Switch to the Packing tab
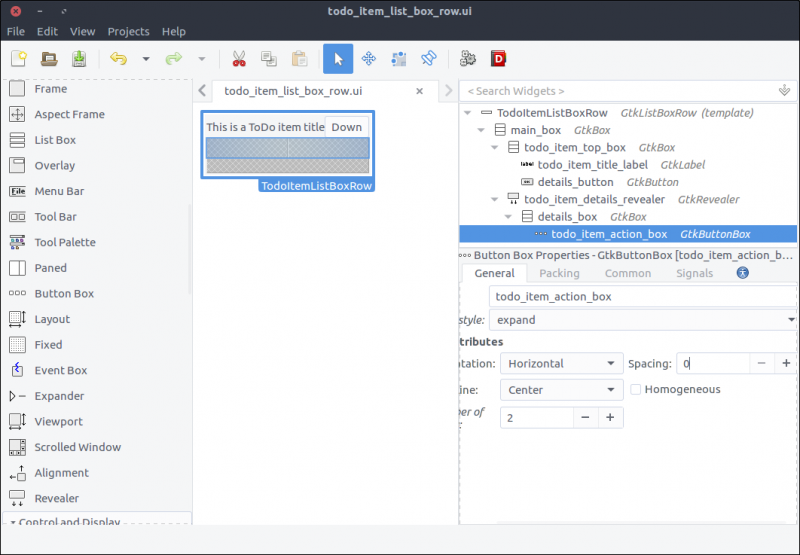800x555 pixels. click(x=559, y=273)
